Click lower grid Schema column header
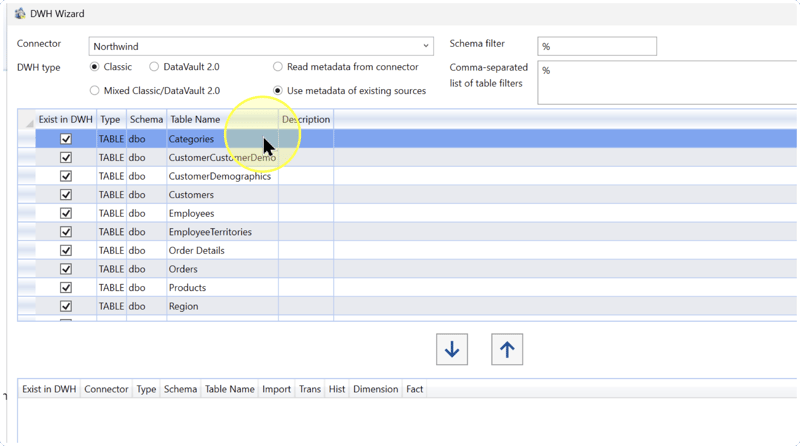The height and width of the screenshot is (446, 800). pyautogui.click(x=180, y=389)
